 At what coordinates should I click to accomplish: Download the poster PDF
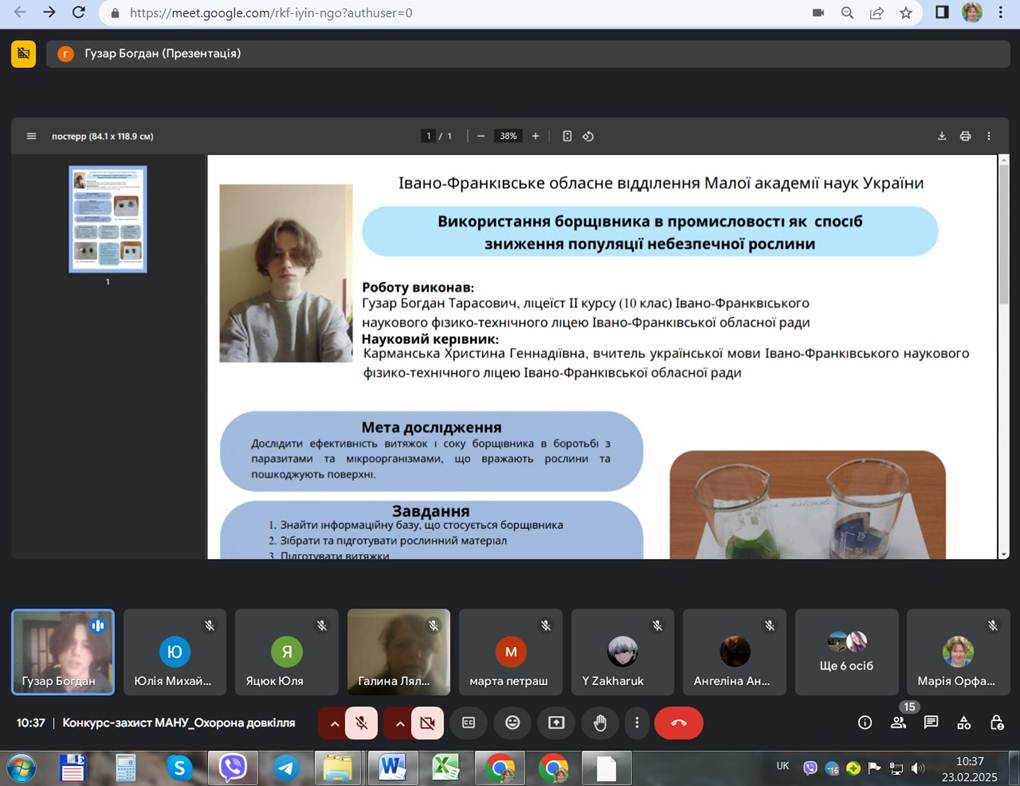tap(941, 136)
